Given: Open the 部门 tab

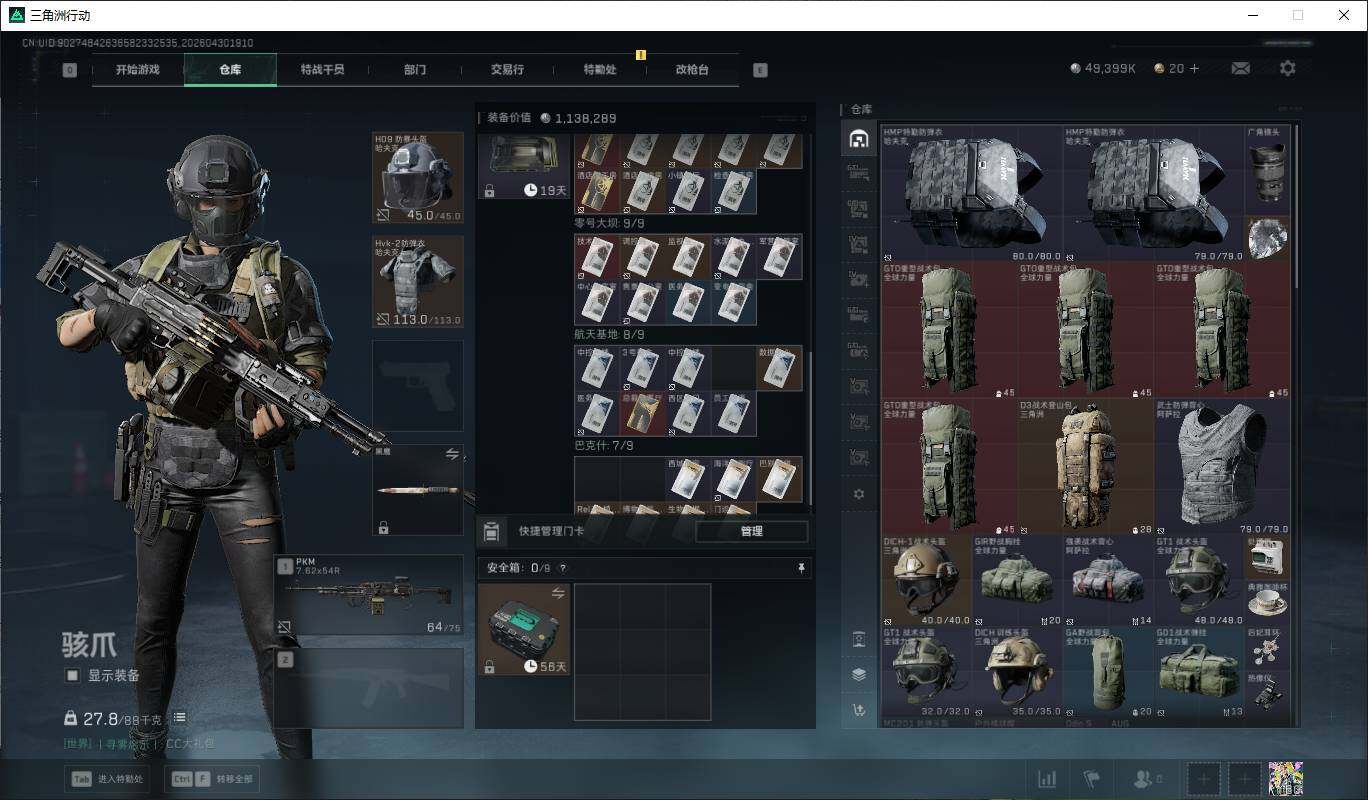Looking at the screenshot, I should point(415,70).
